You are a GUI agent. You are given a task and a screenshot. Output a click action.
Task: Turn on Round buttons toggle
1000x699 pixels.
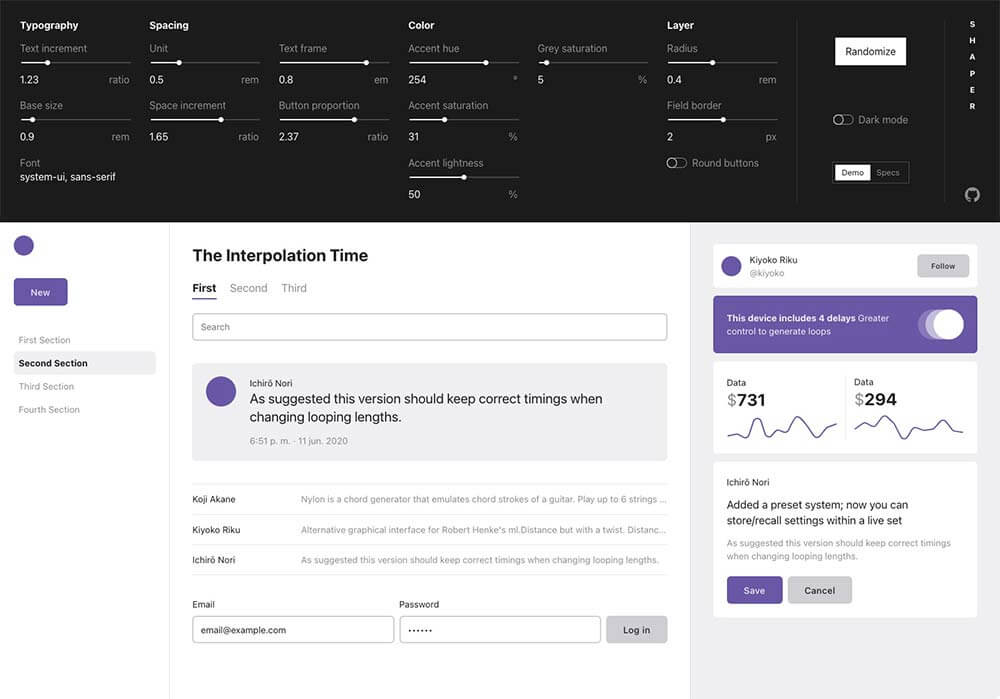677,163
